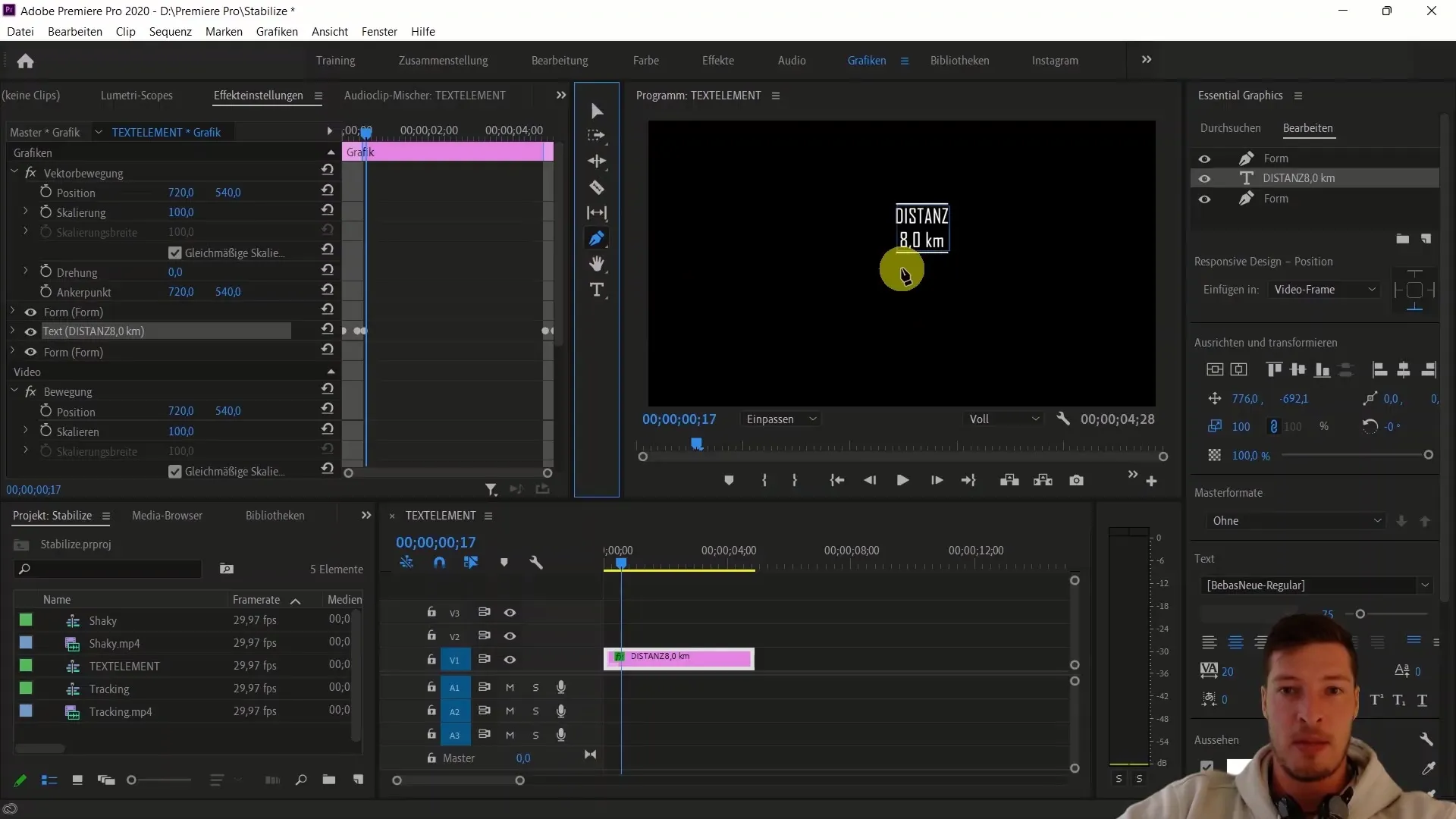The height and width of the screenshot is (819, 1456).
Task: Click the project search input field
Action: pos(108,570)
